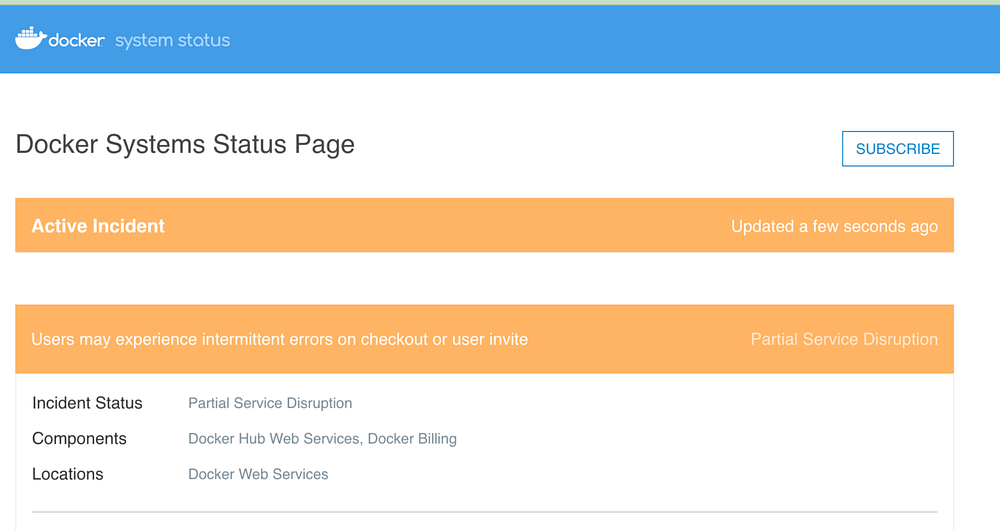
Task: Click the 'Docker Web Services' location value
Action: (x=258, y=474)
